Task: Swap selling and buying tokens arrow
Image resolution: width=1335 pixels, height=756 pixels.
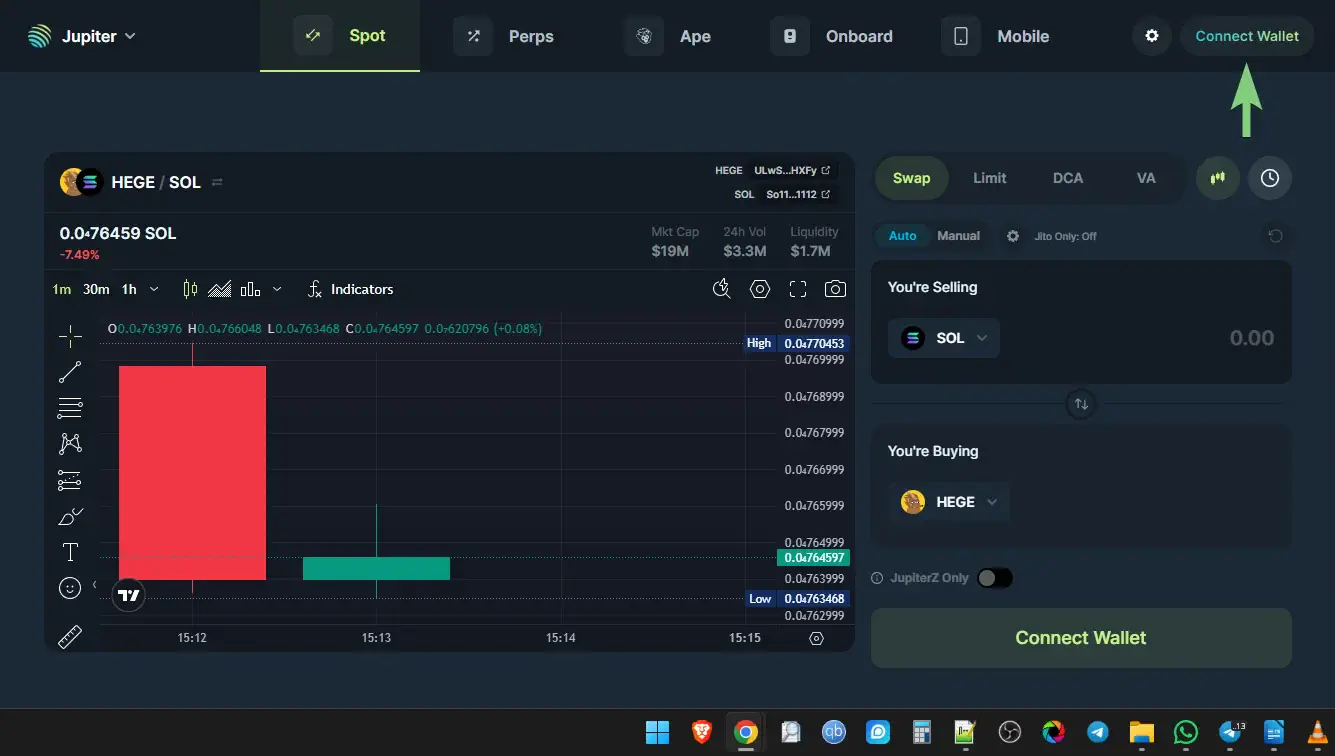Action: [x=1081, y=404]
